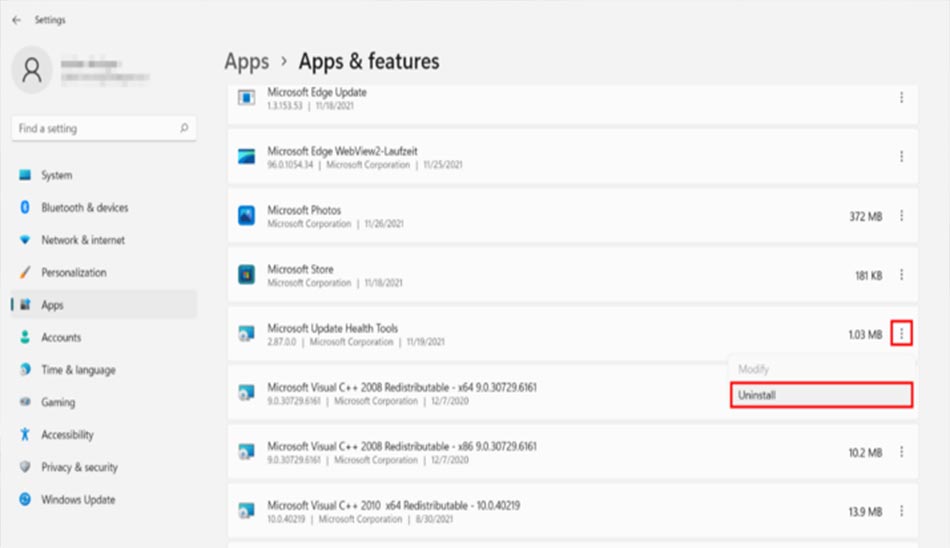
Task: Open more options for Microsoft Photos
Action: [902, 216]
